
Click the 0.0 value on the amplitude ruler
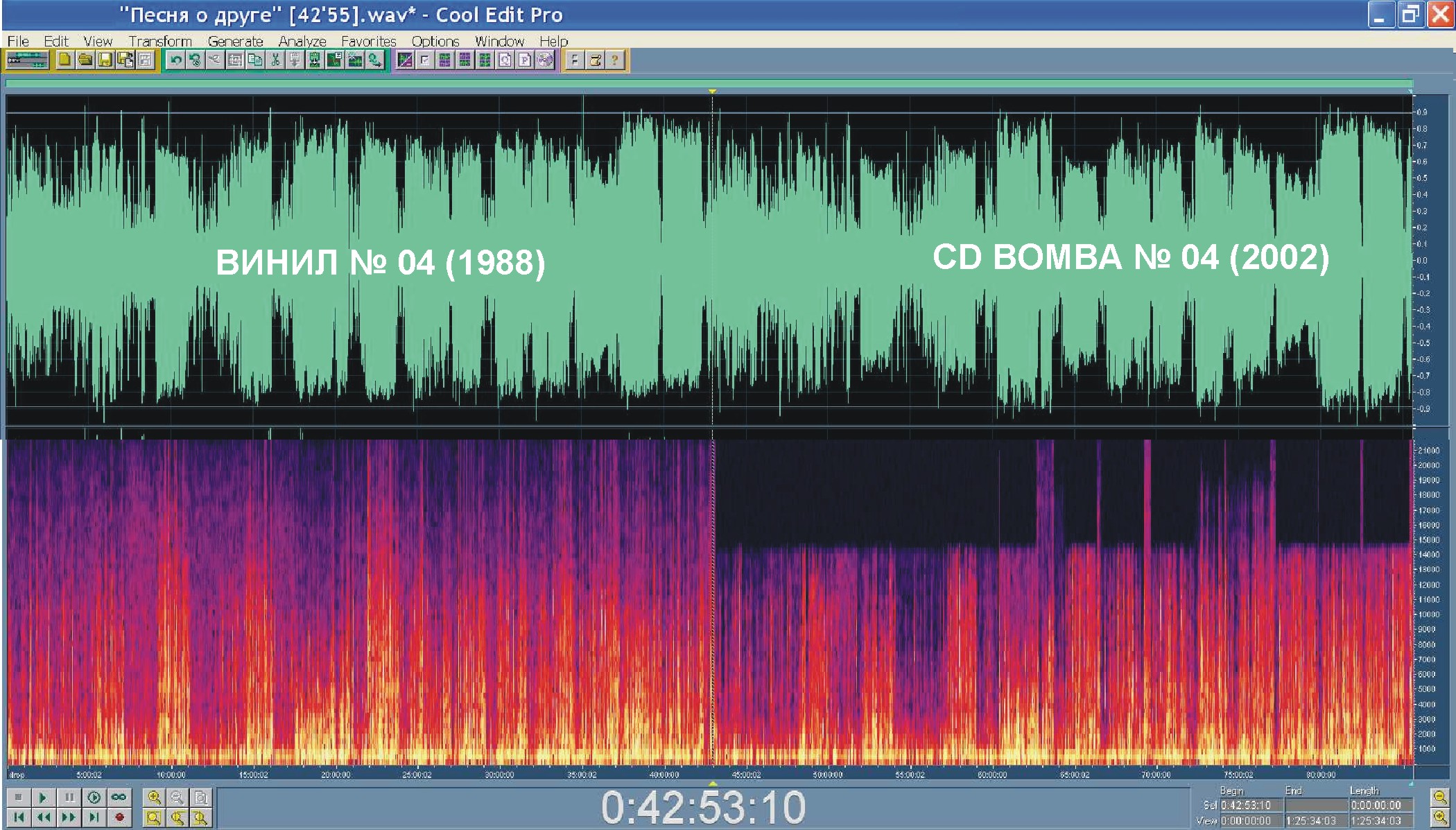pos(1422,261)
